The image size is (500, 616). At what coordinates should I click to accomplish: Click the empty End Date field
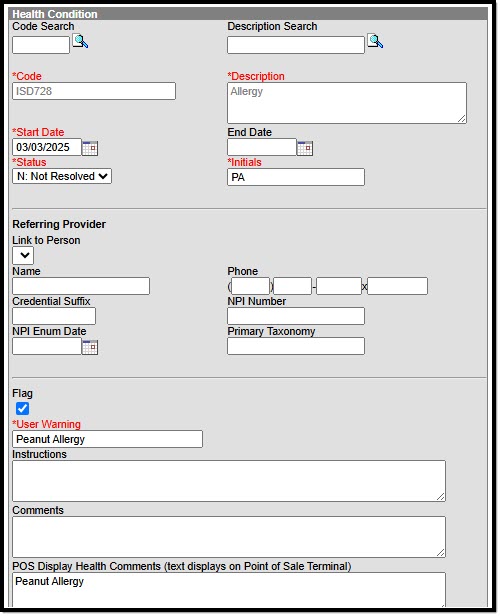pyautogui.click(x=262, y=147)
